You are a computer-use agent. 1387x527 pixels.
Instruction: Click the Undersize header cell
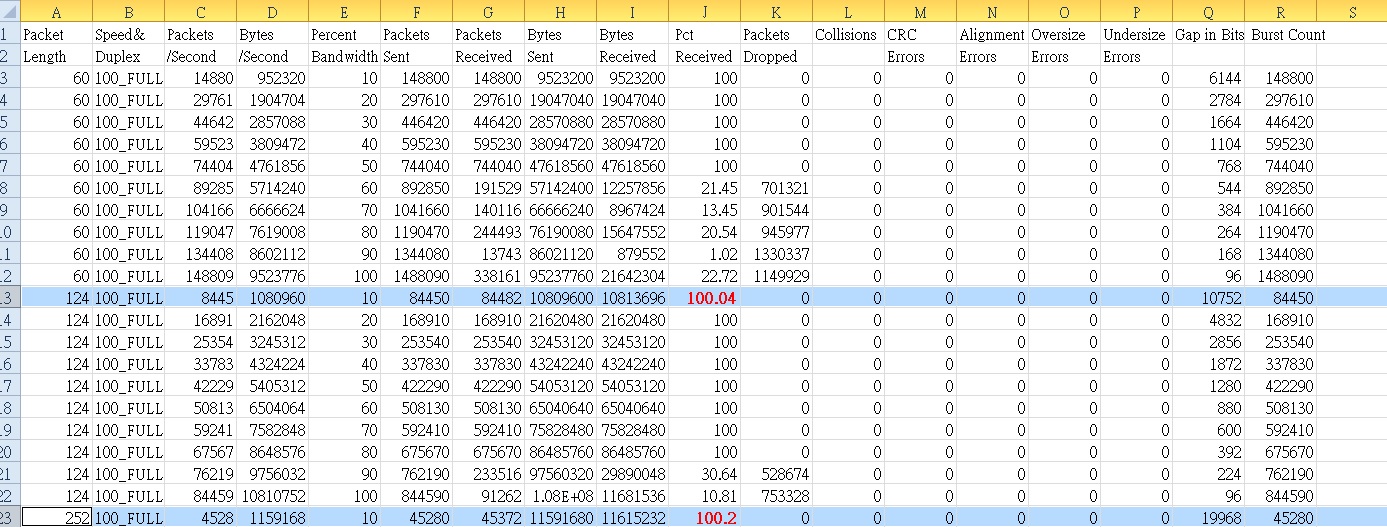1136,34
